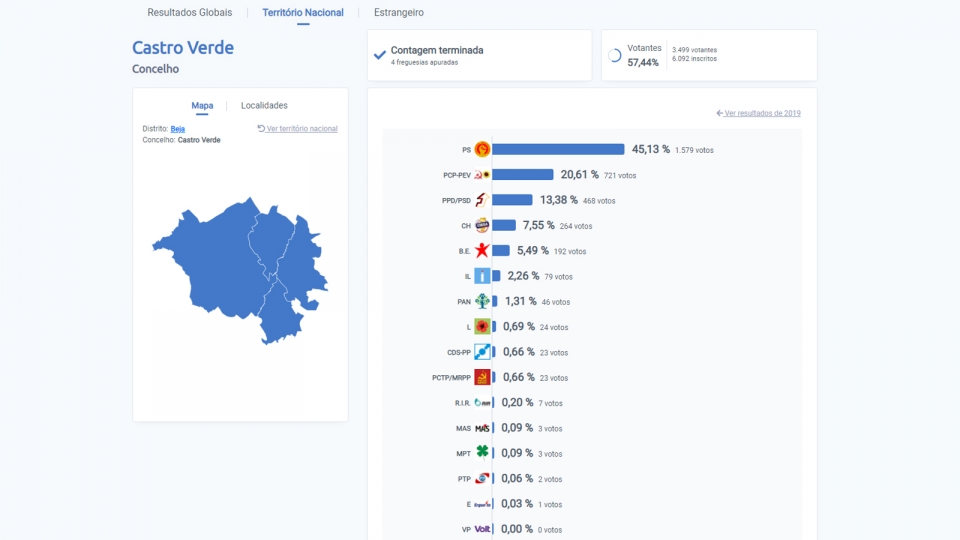Click the Chega party logo icon
Screen dimensions: 960x540
[482, 225]
